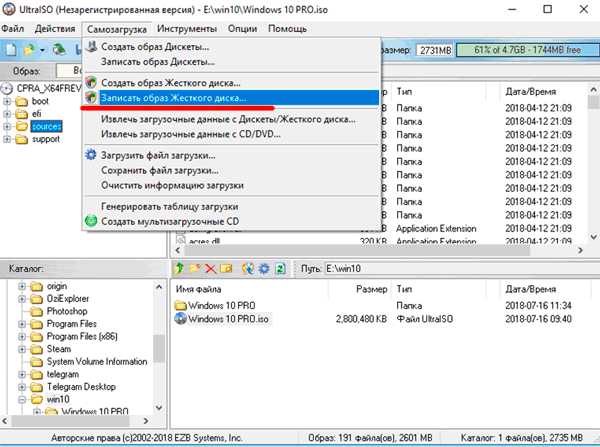Screen dimensions: 600x447
Task: Expand the Telegram Desktop folder node
Action: (x=22, y=387)
